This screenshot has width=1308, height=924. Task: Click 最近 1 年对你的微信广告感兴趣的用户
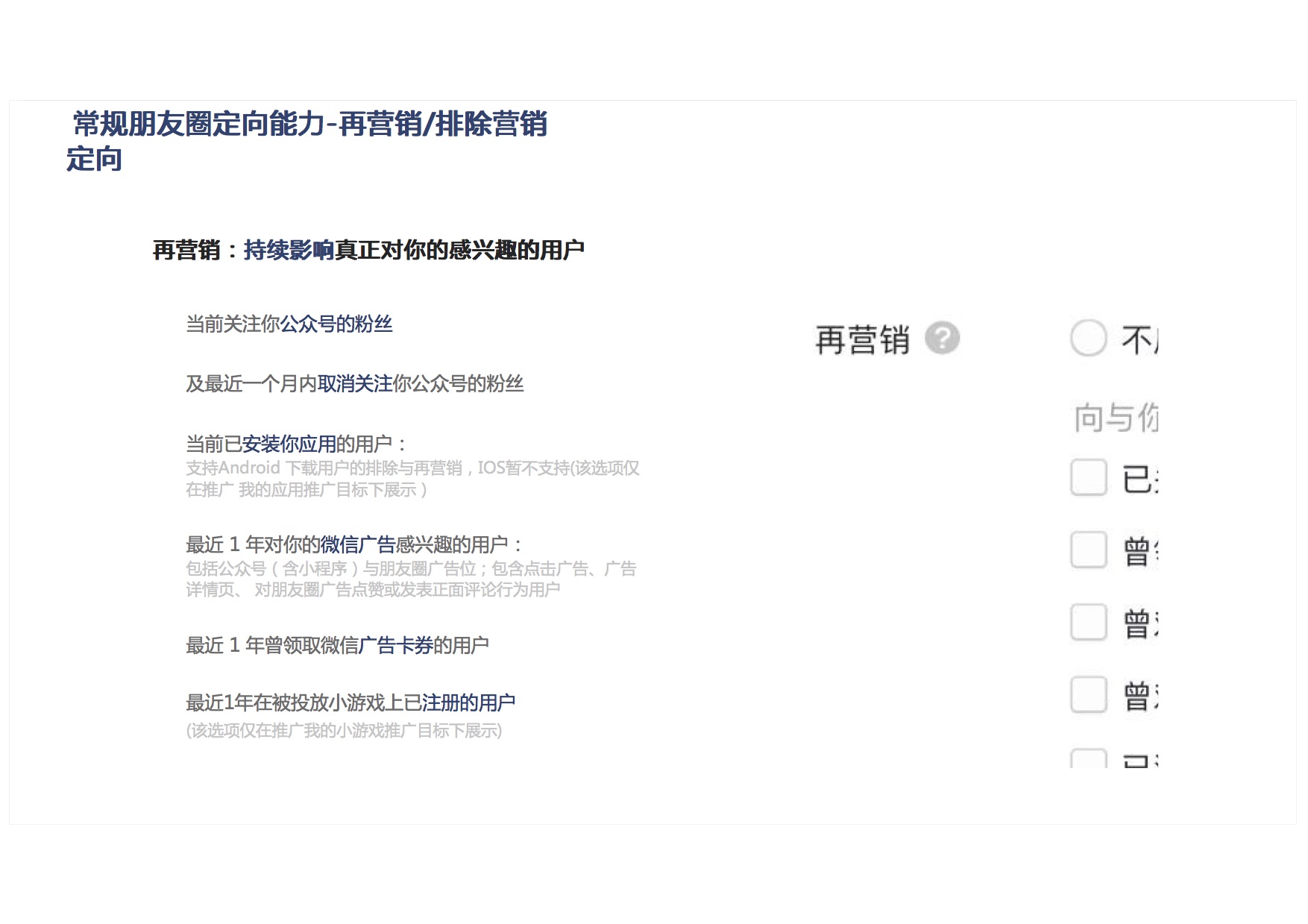354,545
